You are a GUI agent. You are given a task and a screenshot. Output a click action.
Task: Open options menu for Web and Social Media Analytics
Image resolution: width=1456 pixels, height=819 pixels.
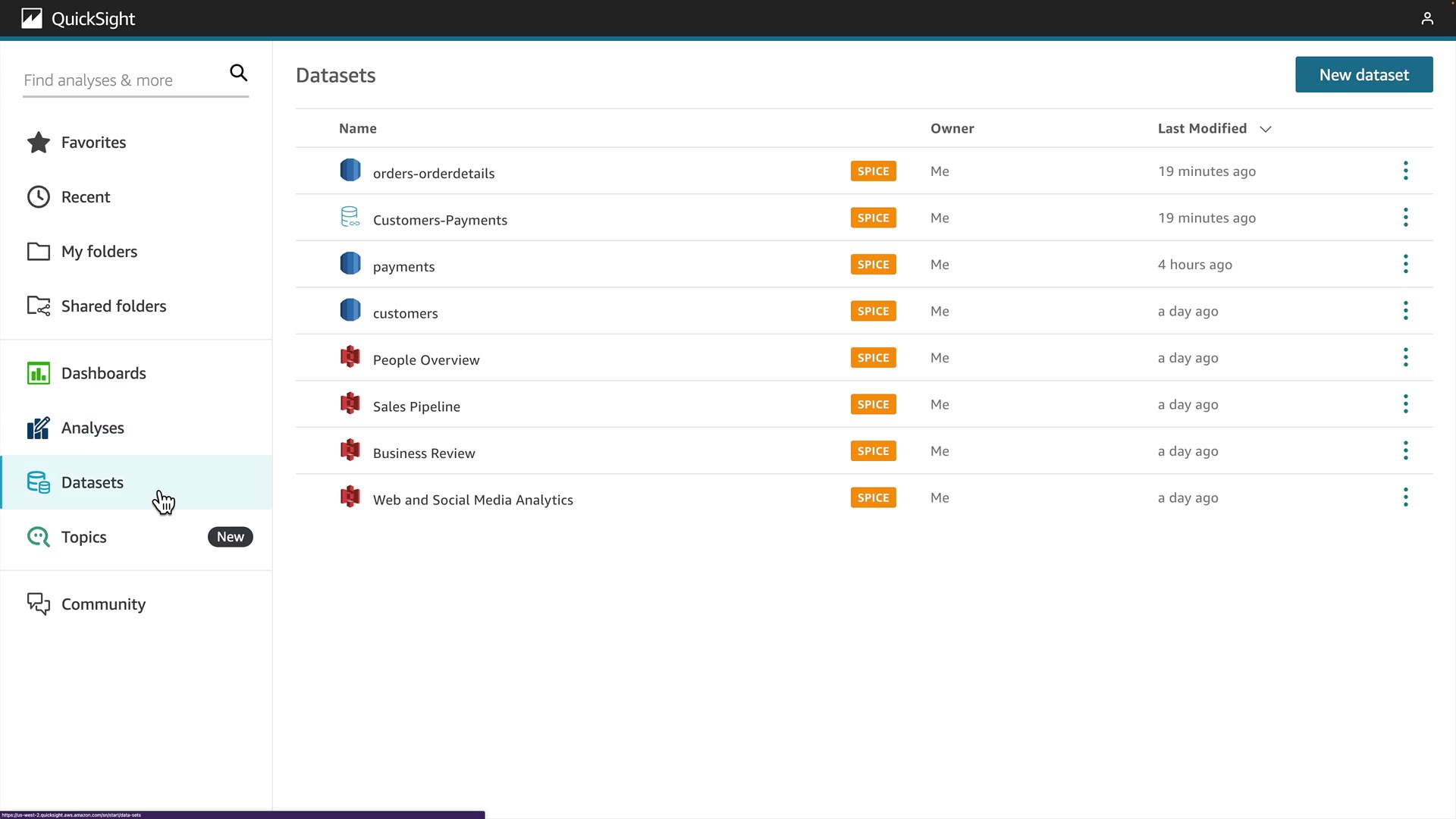[x=1405, y=497]
